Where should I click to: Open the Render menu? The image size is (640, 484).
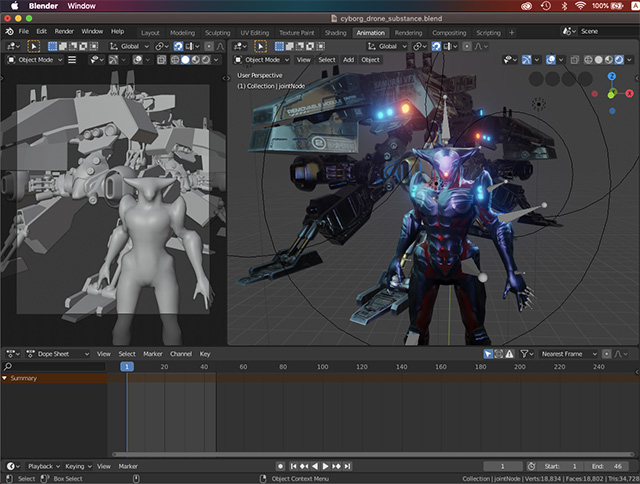64,31
